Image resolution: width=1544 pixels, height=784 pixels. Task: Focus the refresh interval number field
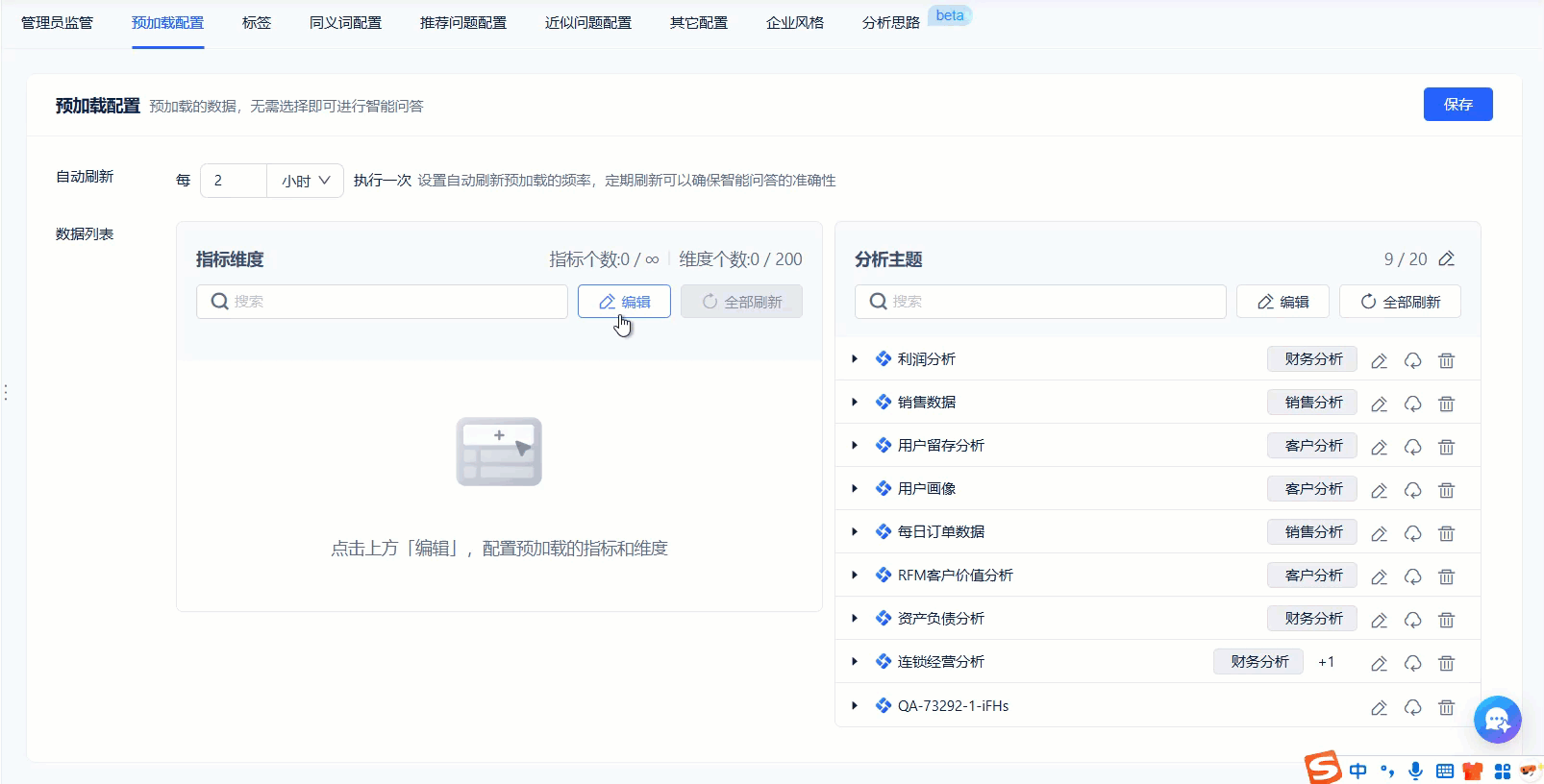[x=234, y=181]
